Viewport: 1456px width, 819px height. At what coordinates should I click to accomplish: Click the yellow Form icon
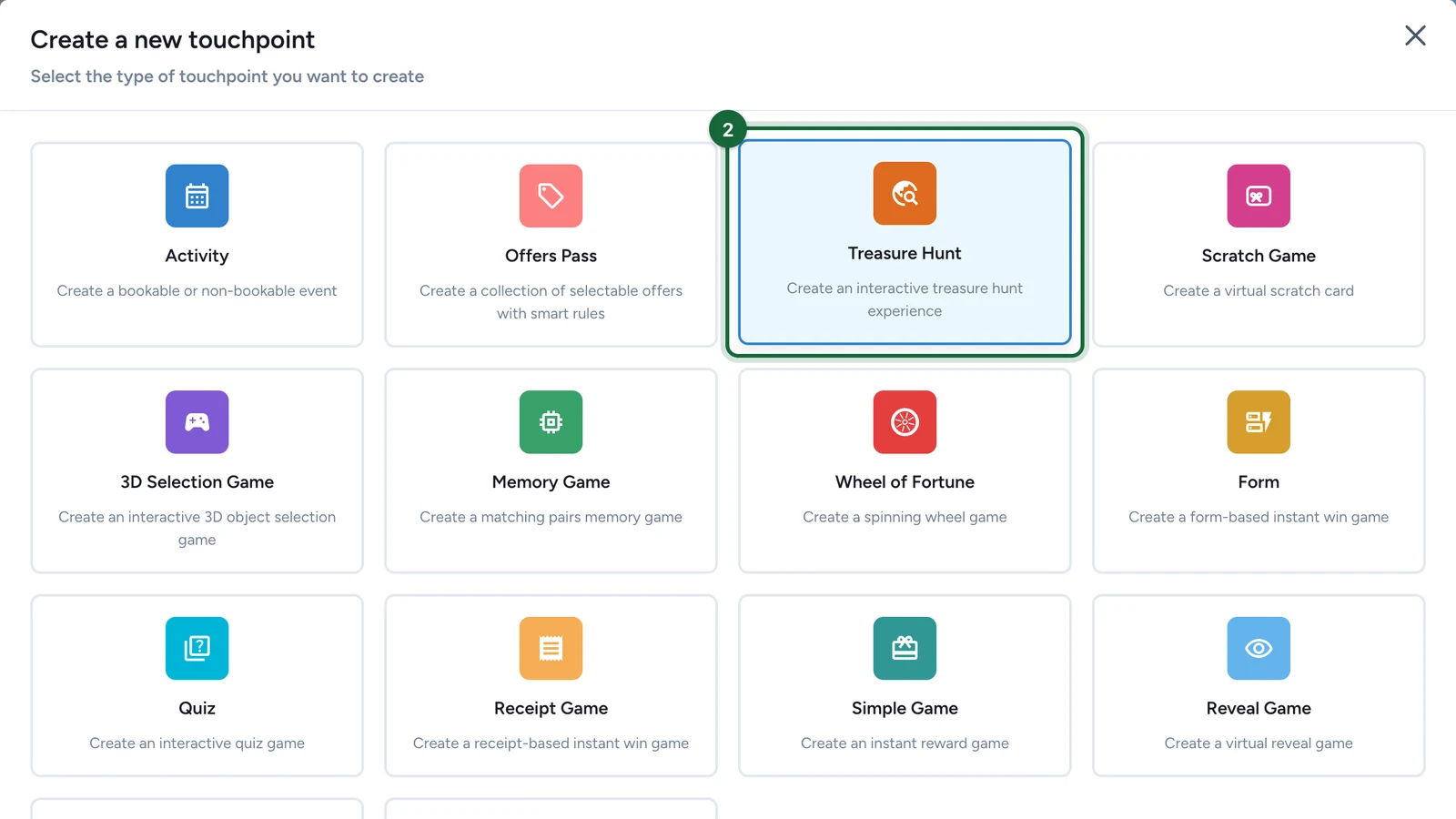pyautogui.click(x=1259, y=422)
